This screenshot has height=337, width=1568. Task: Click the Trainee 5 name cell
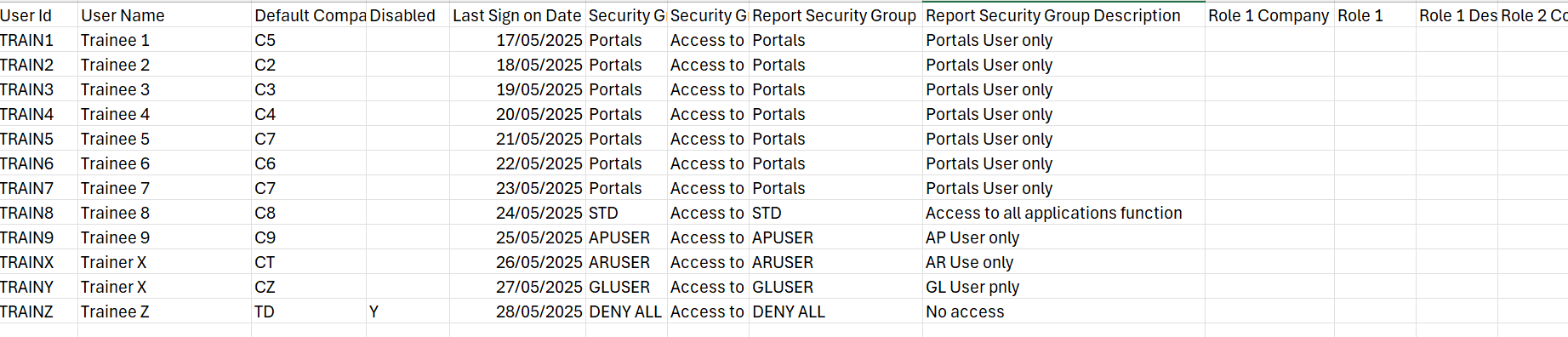coord(164,139)
